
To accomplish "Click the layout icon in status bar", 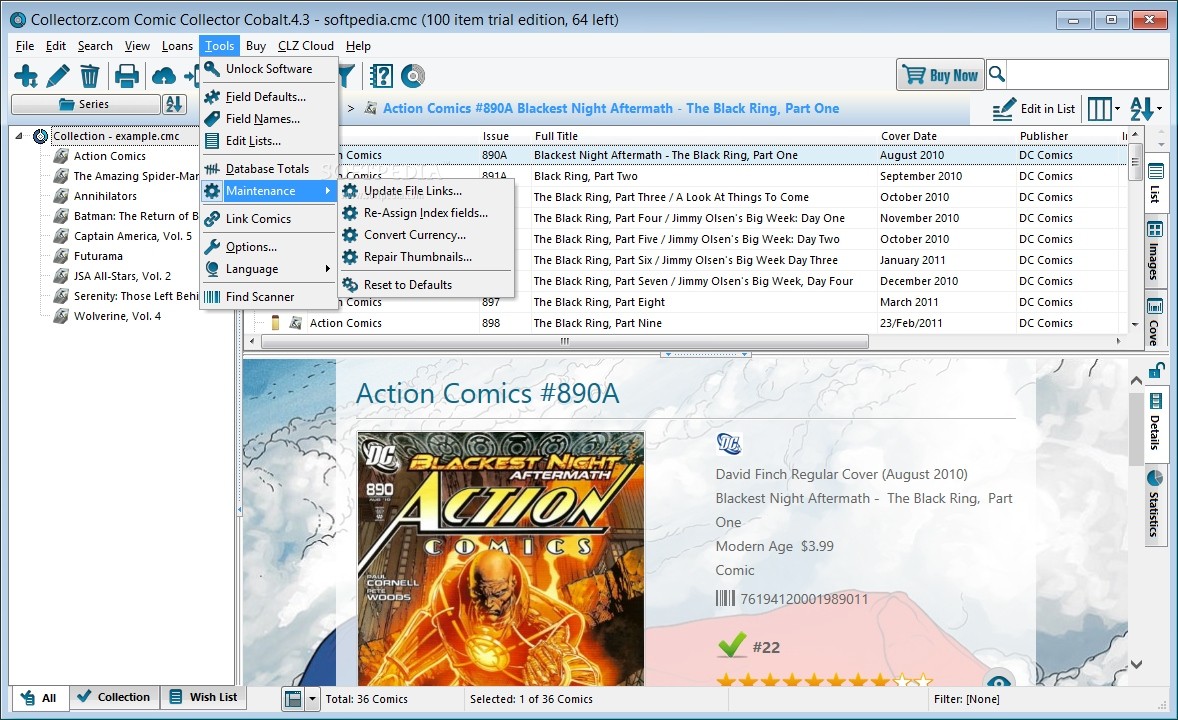I will pos(293,699).
